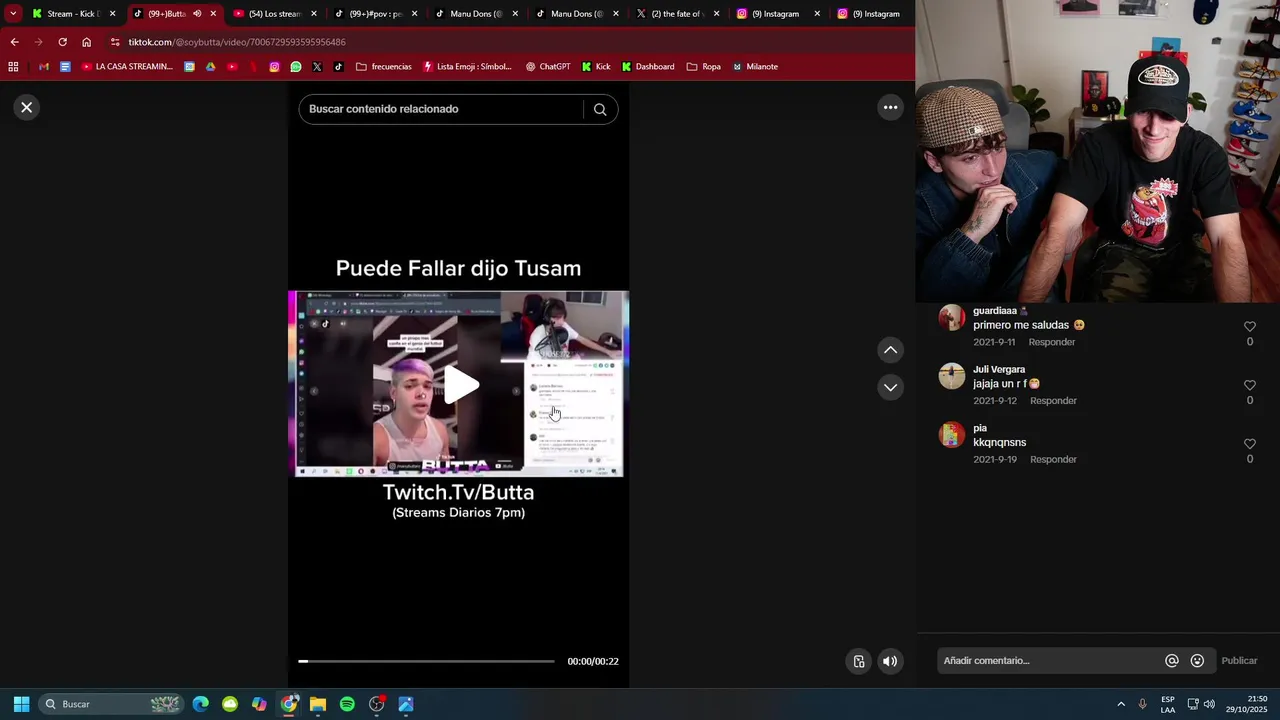The height and width of the screenshot is (720, 1280).
Task: Close the TikTok video viewer with X
Action: [x=27, y=107]
